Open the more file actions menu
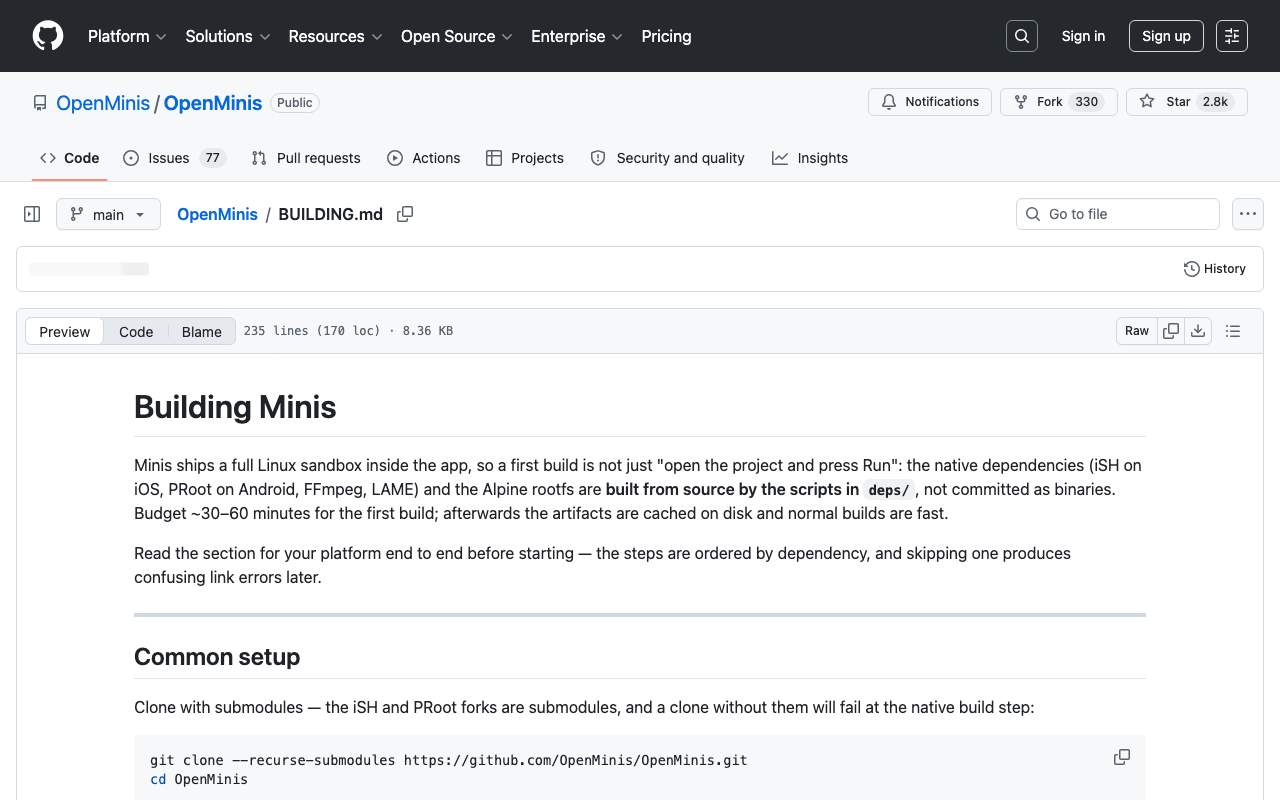 click(x=1248, y=214)
